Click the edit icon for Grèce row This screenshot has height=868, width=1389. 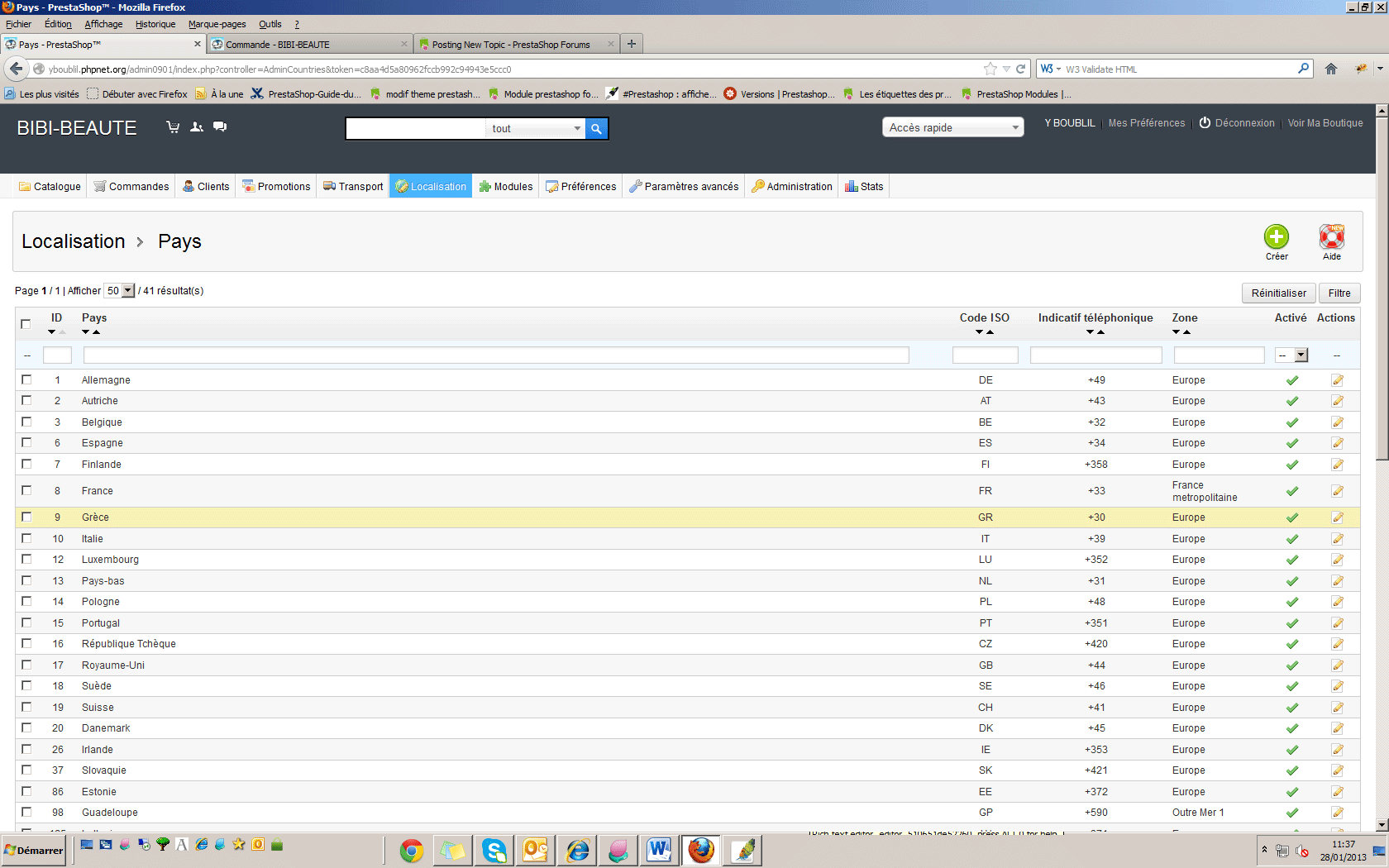pyautogui.click(x=1337, y=517)
